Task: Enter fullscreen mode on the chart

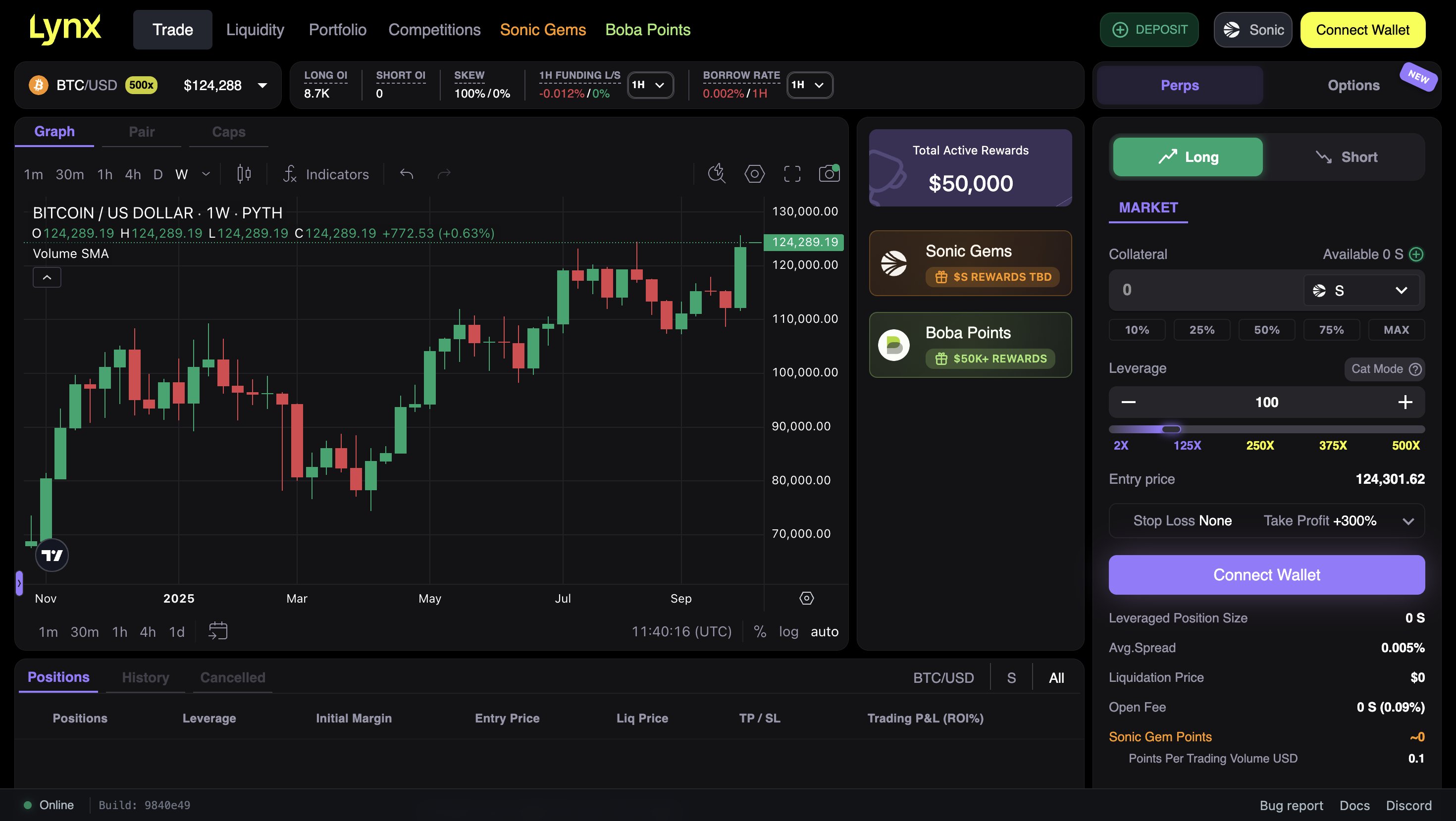Action: (x=792, y=173)
